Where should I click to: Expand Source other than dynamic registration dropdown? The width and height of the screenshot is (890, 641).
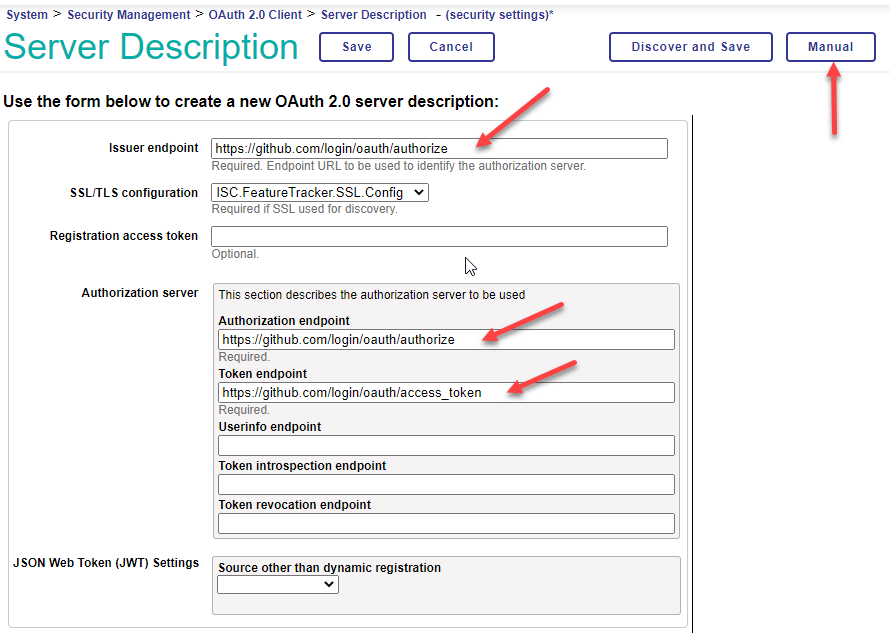[x=278, y=584]
